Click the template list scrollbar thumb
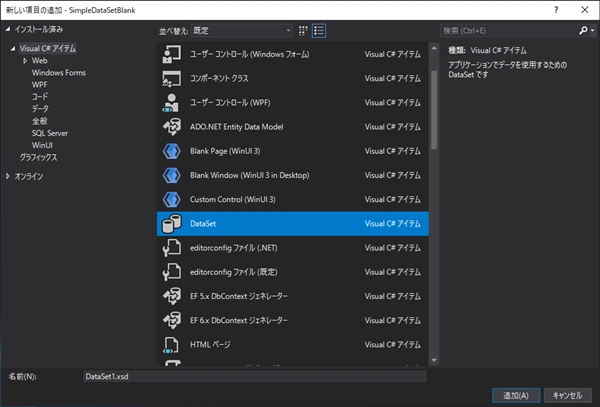Screen dimensions: 600x407 pos(434,110)
